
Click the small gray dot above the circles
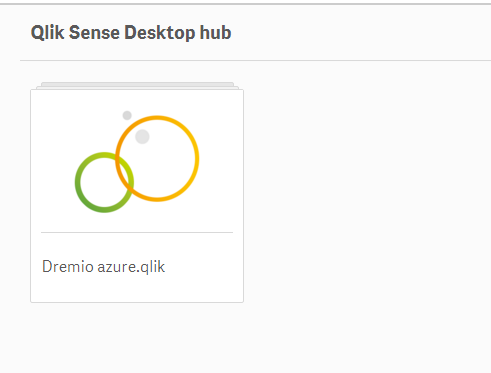click(127, 115)
